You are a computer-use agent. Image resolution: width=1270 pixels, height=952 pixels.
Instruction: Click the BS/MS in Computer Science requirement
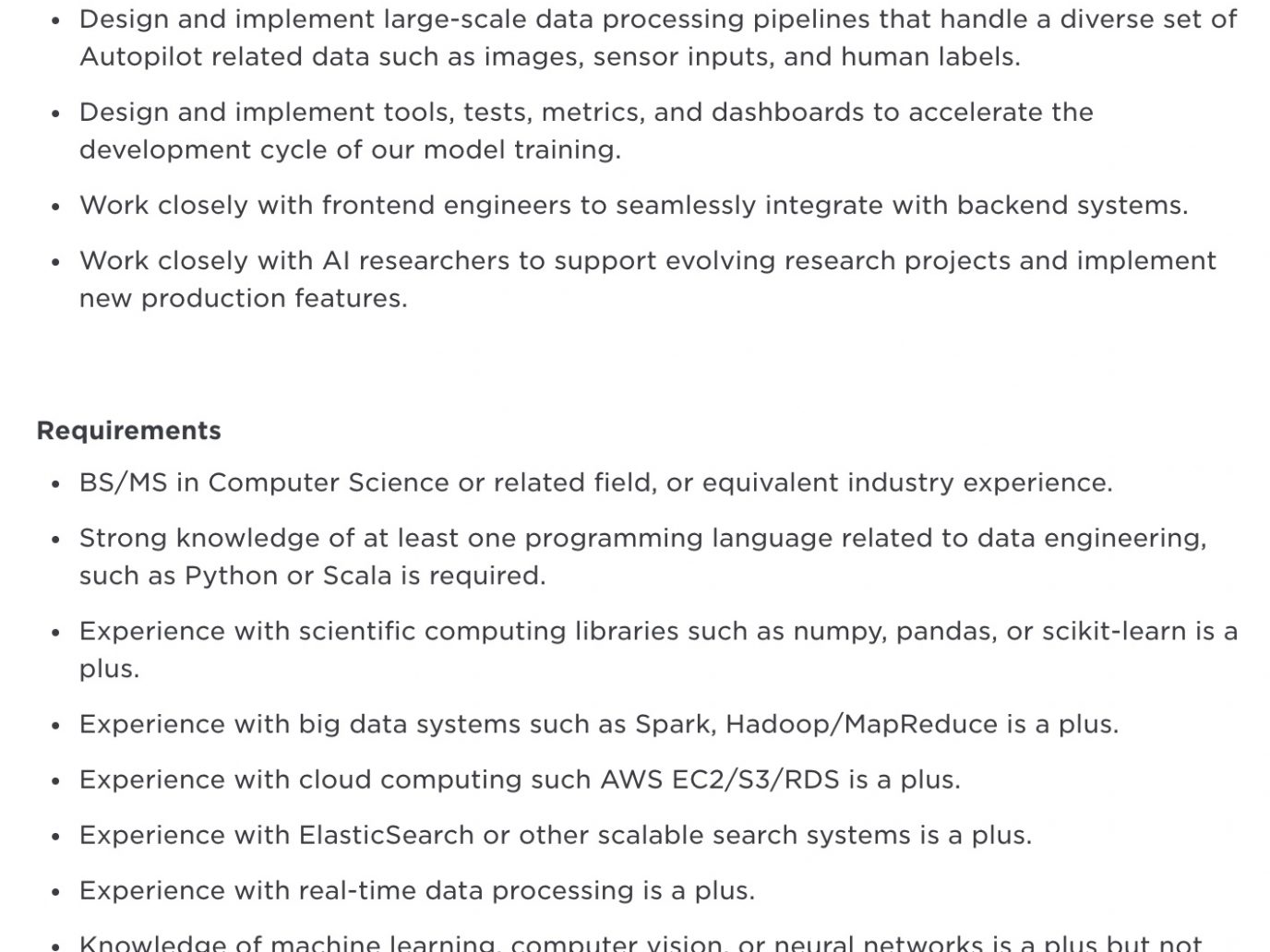point(596,482)
